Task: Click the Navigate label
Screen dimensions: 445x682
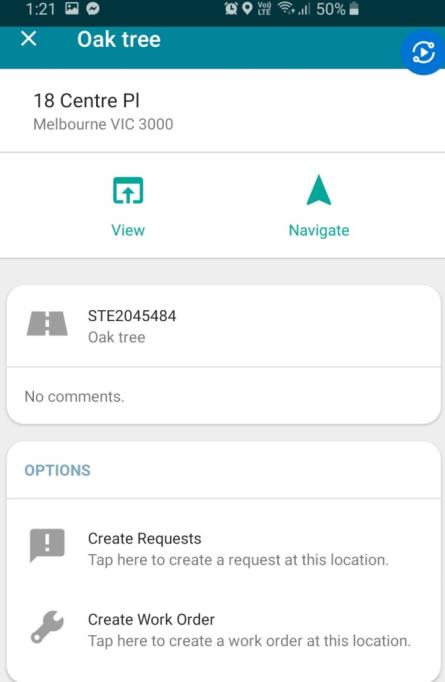Action: tap(319, 230)
